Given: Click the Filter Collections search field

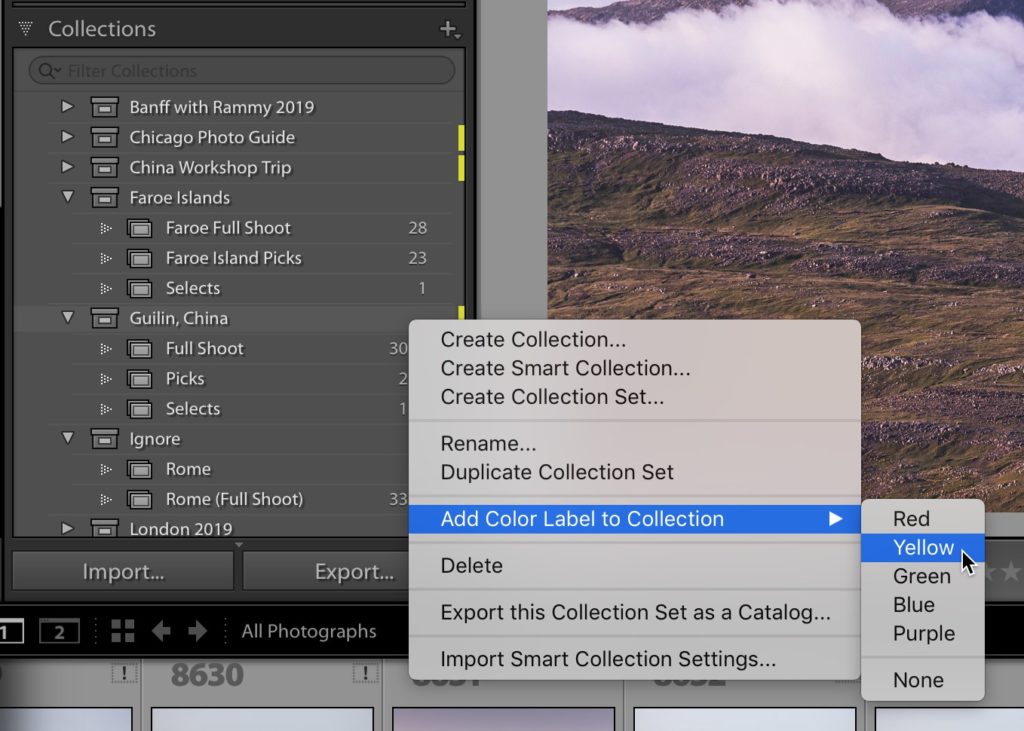Looking at the screenshot, I should click(242, 71).
